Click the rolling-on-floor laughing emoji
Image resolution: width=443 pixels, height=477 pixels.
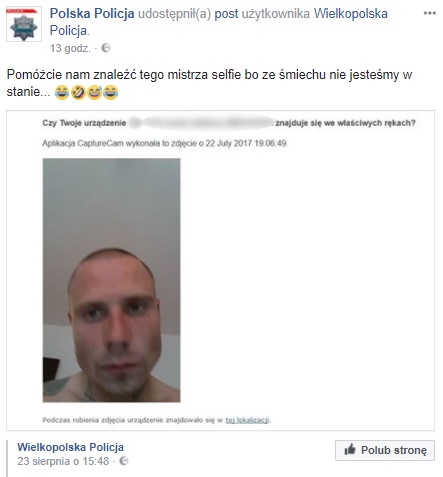(x=78, y=92)
